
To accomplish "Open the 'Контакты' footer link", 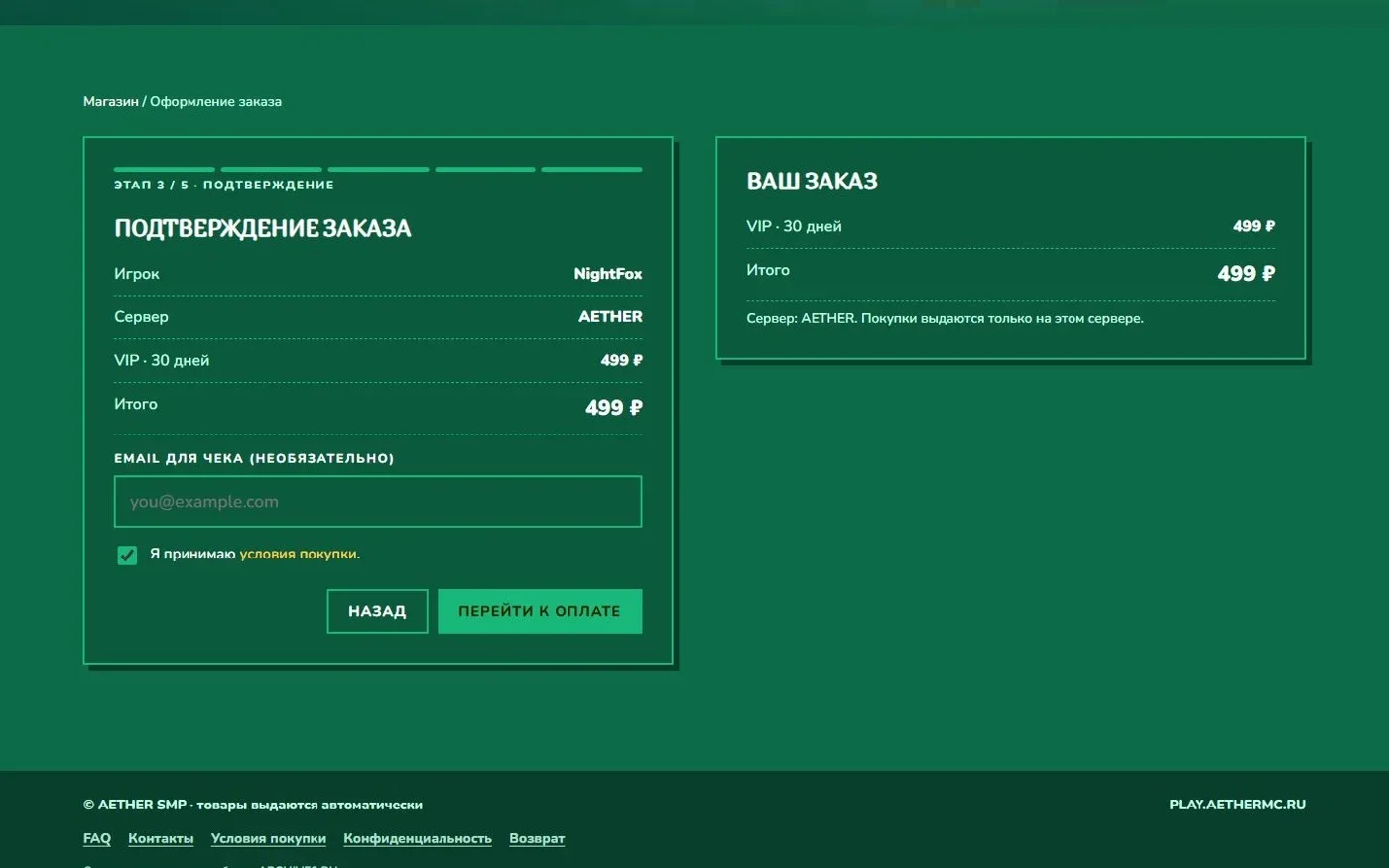I will (161, 838).
